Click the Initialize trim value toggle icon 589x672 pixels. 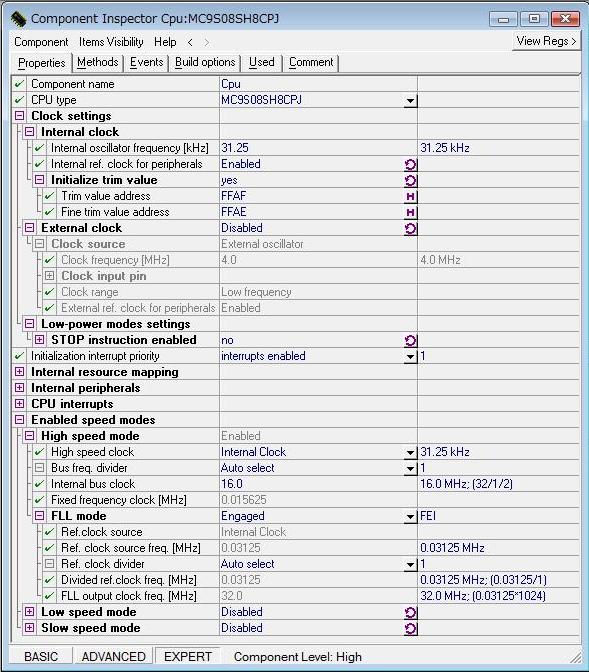point(410,180)
